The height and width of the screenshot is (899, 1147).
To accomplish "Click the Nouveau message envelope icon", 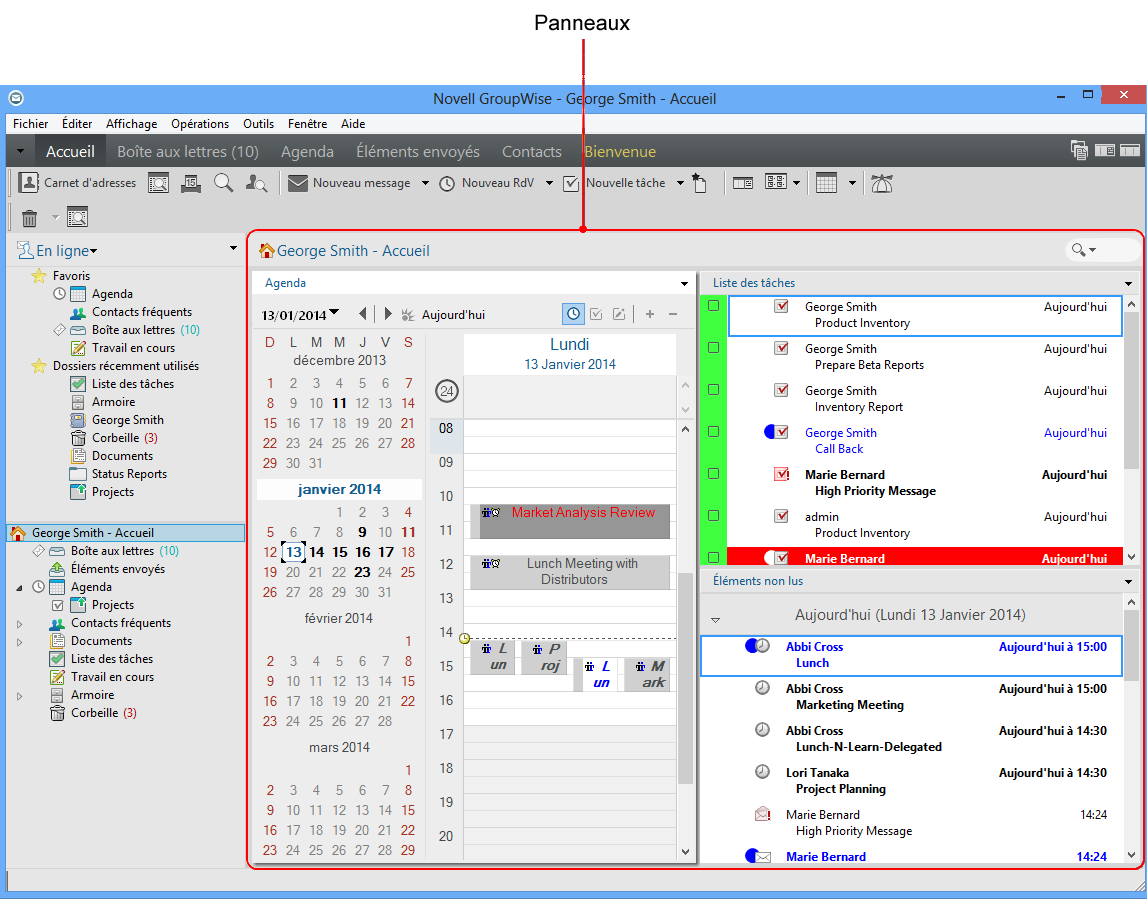I will point(297,183).
